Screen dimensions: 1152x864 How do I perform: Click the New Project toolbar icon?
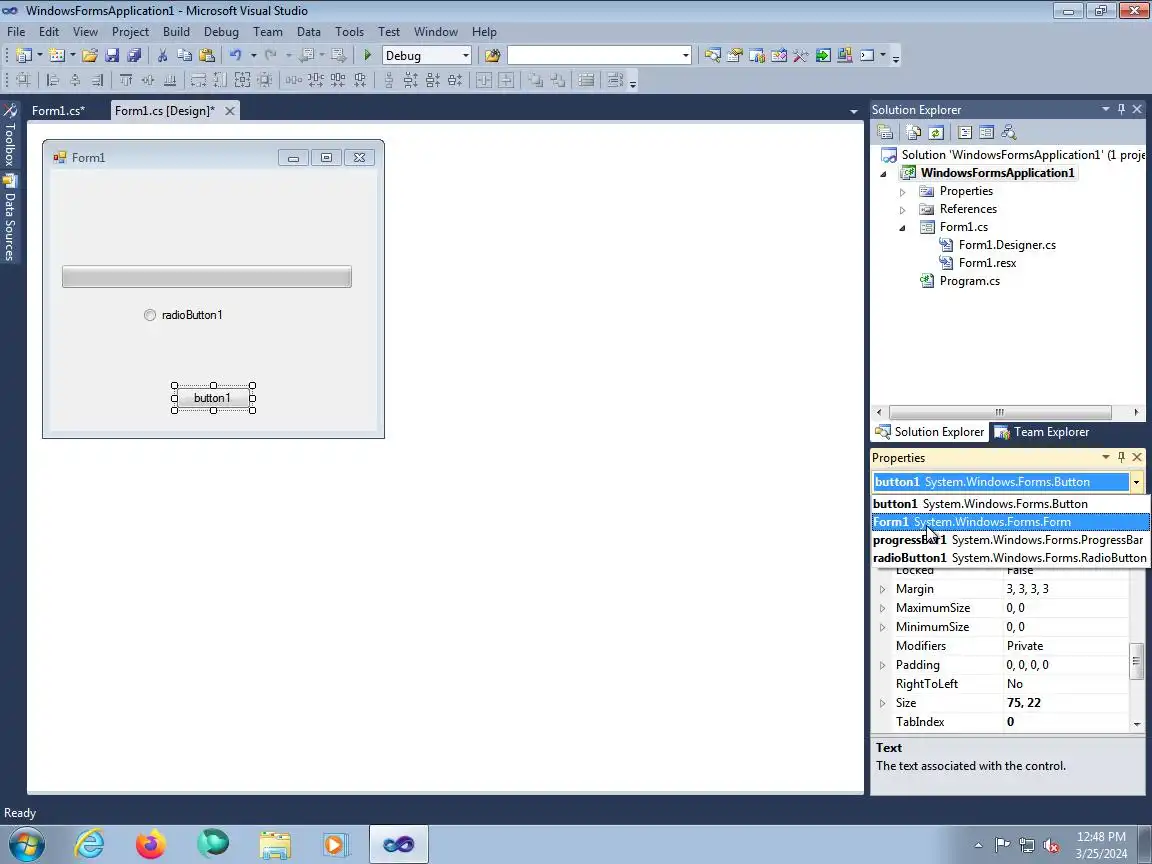point(24,55)
